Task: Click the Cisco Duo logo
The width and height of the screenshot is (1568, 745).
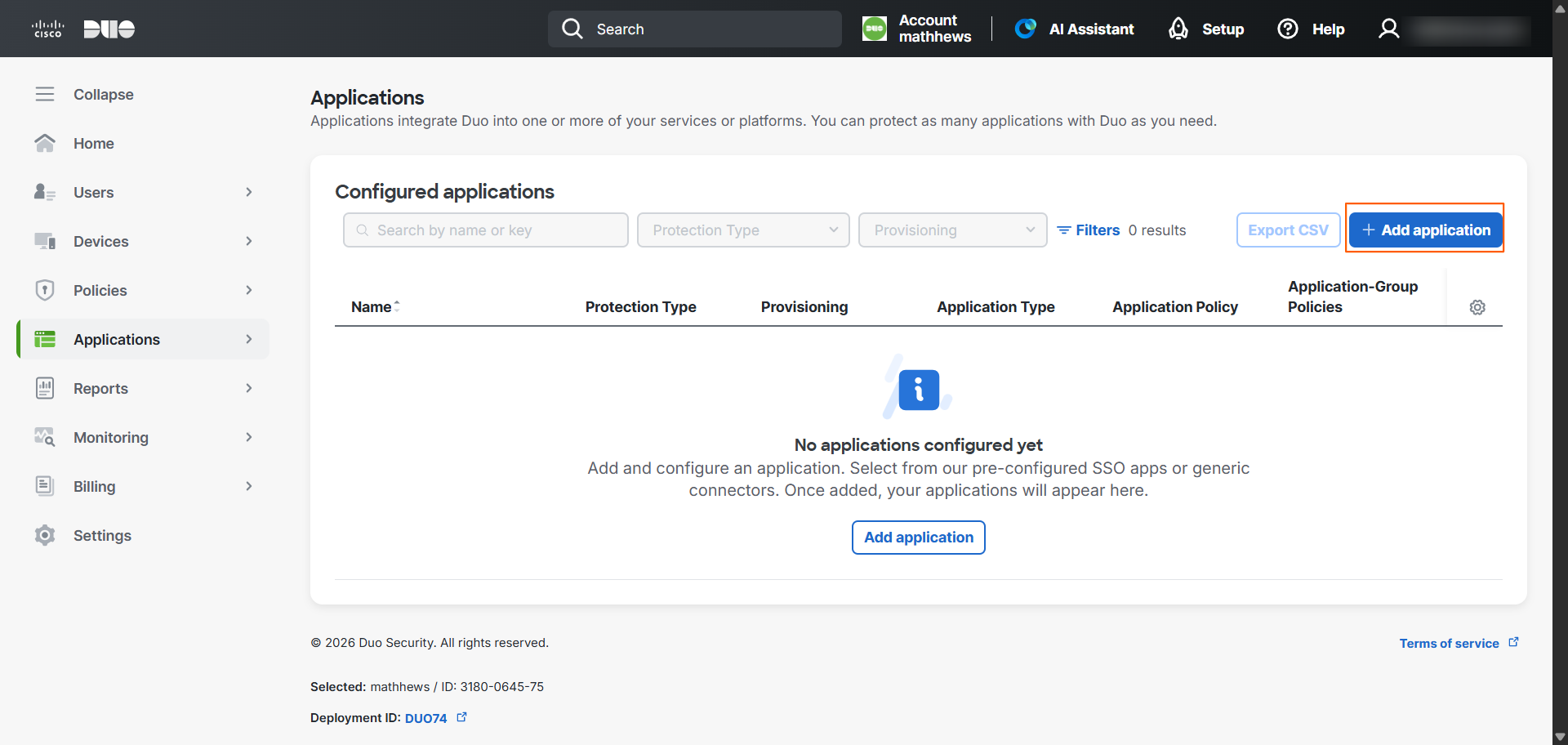Action: (x=82, y=29)
